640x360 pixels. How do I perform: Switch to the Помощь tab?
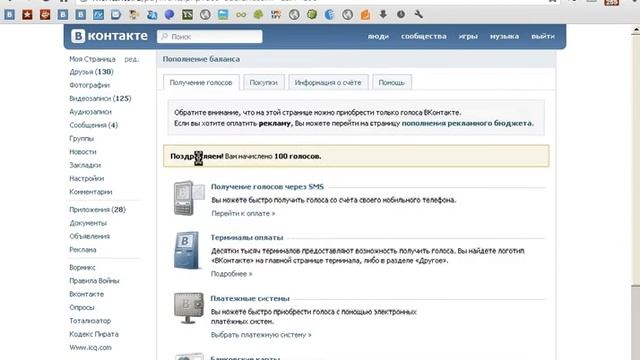(x=391, y=82)
